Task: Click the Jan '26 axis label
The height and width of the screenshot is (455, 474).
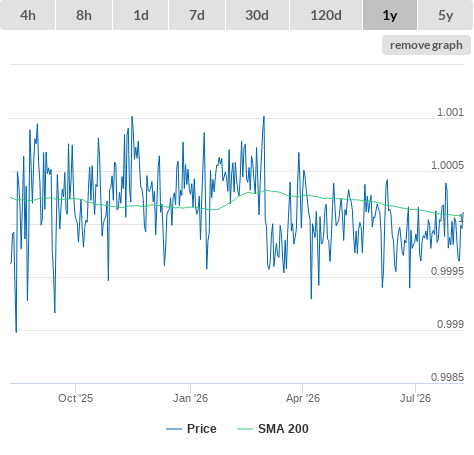Action: [x=190, y=398]
